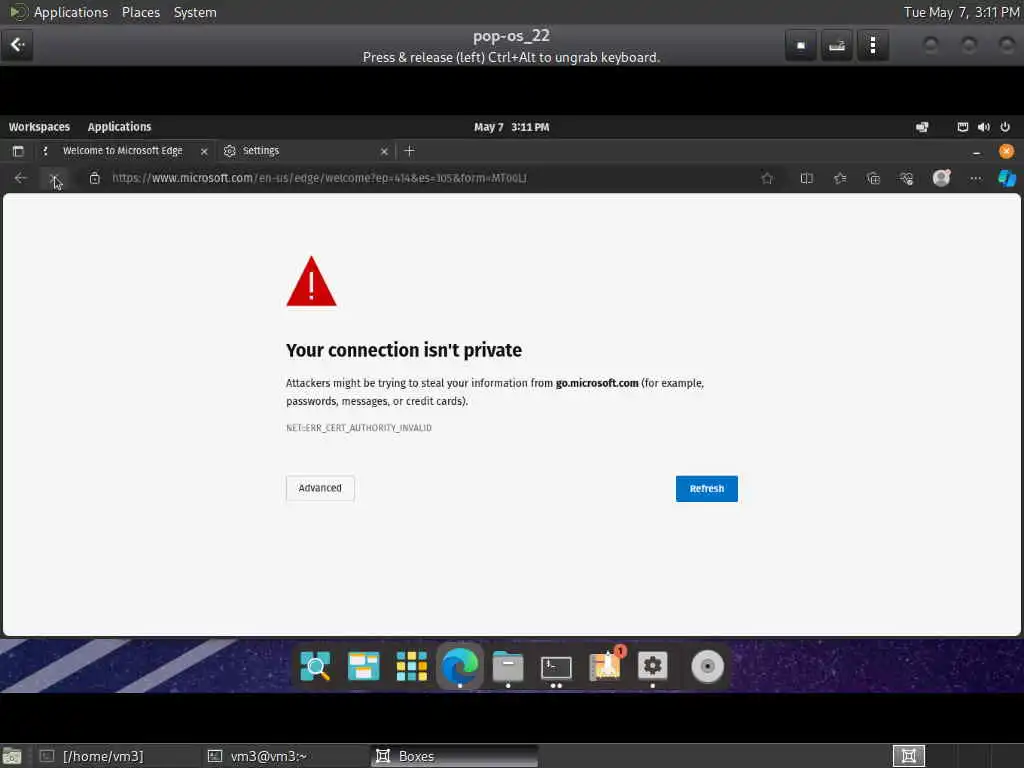Image resolution: width=1024 pixels, height=768 pixels.
Task: Close Edge with orange button
Action: pos(1006,152)
